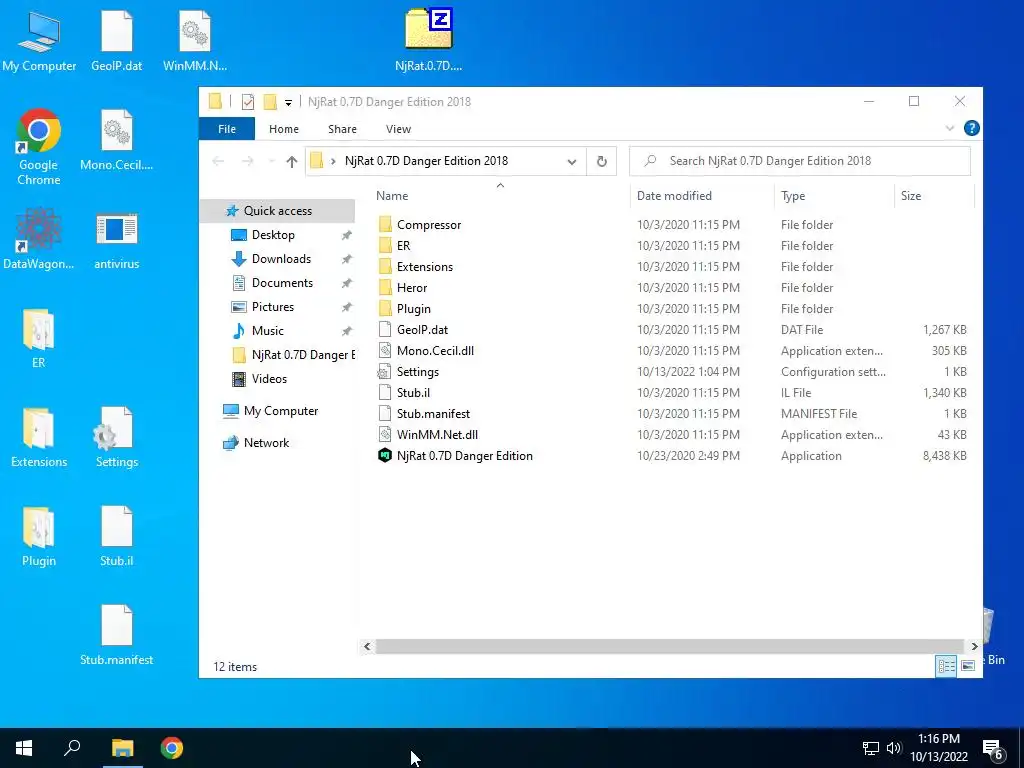Select Quick access in the navigation pane
This screenshot has width=1024, height=768.
[x=278, y=211]
